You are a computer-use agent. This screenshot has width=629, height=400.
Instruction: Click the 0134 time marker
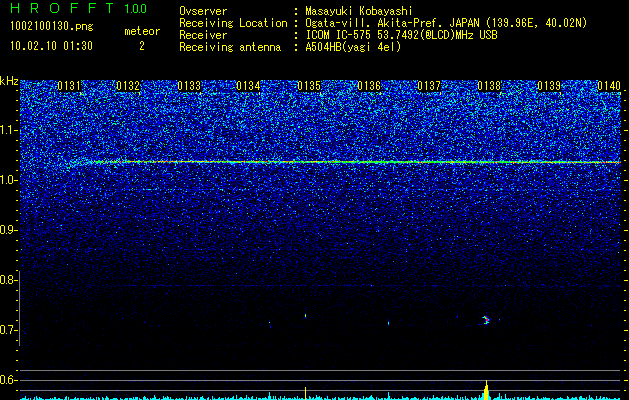pos(248,86)
